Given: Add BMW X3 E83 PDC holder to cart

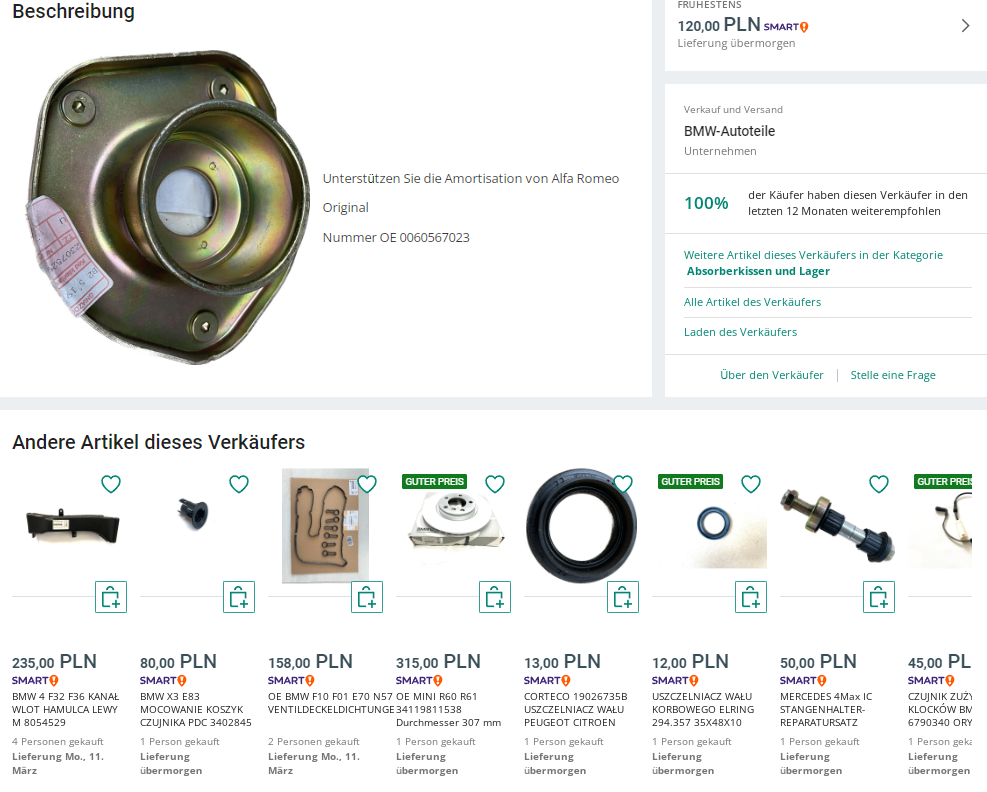Looking at the screenshot, I should (x=239, y=597).
